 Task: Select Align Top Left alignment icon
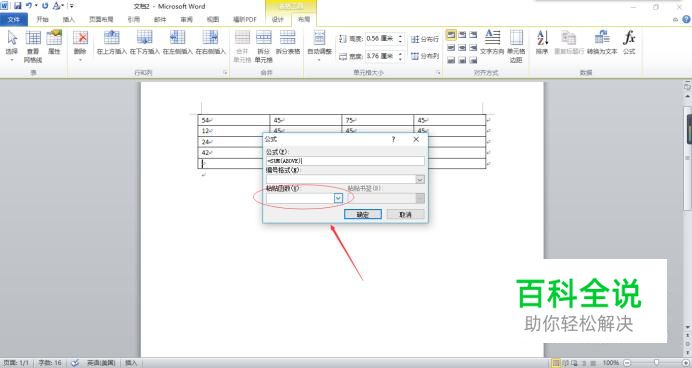451,34
